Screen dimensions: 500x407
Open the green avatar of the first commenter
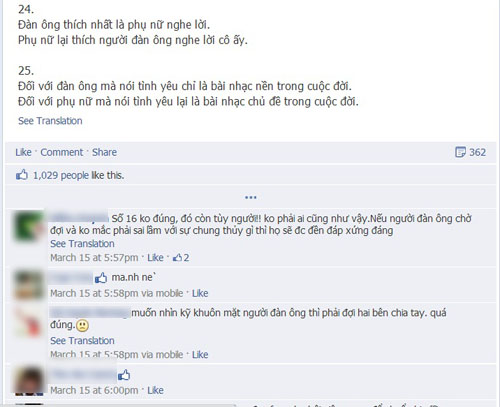pyautogui.click(x=29, y=226)
